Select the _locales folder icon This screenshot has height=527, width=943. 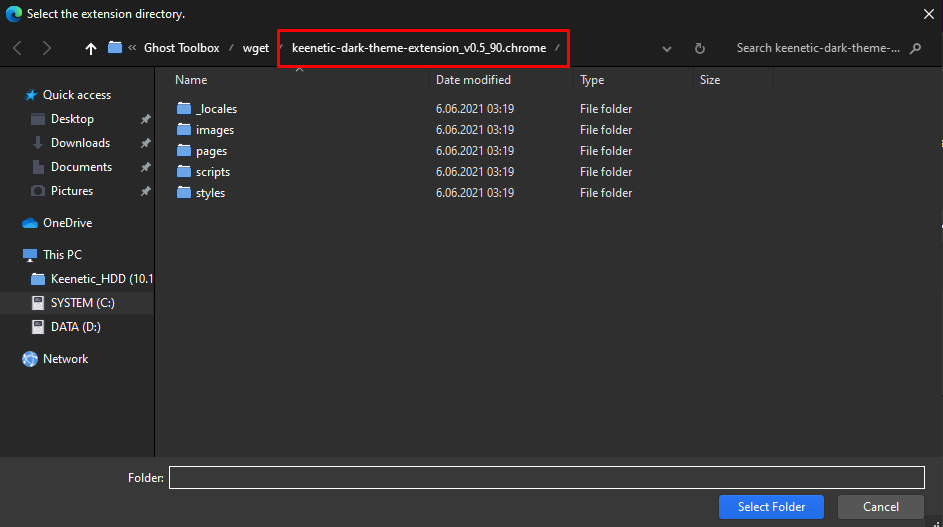184,108
